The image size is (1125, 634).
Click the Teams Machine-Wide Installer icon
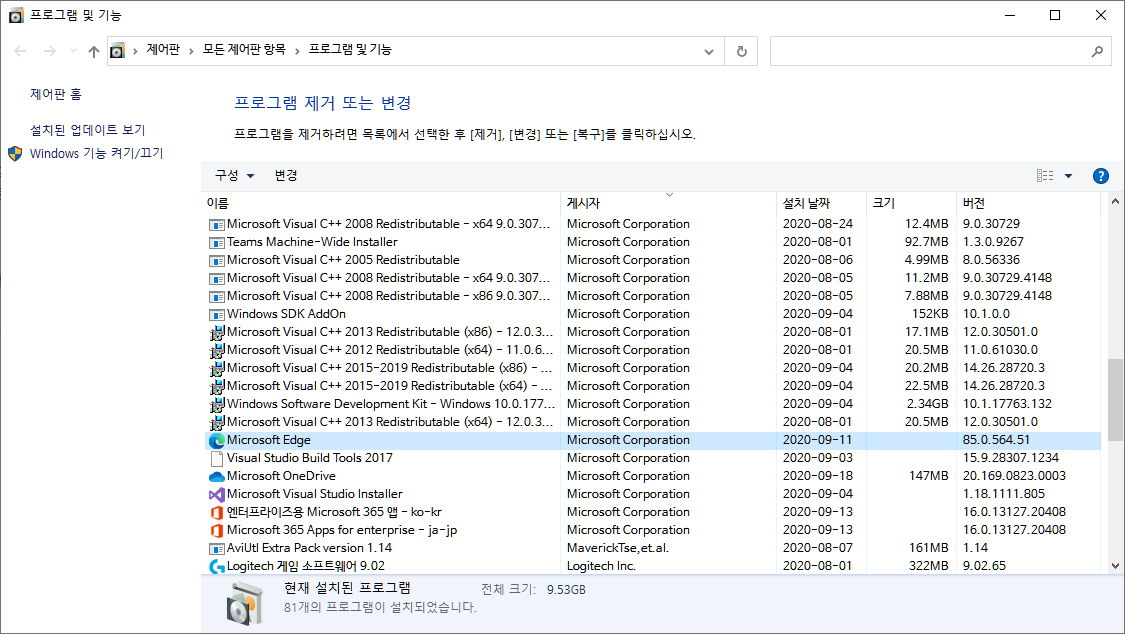pos(217,242)
